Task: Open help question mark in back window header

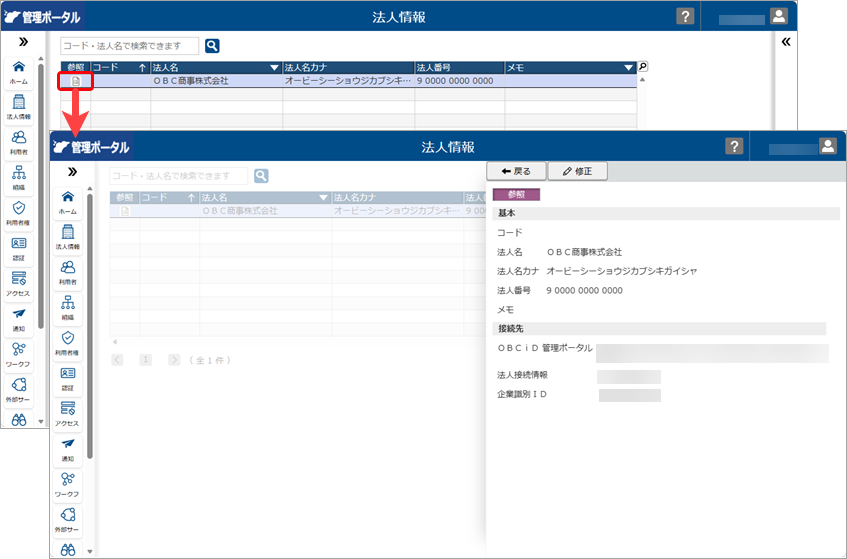Action: coord(685,16)
